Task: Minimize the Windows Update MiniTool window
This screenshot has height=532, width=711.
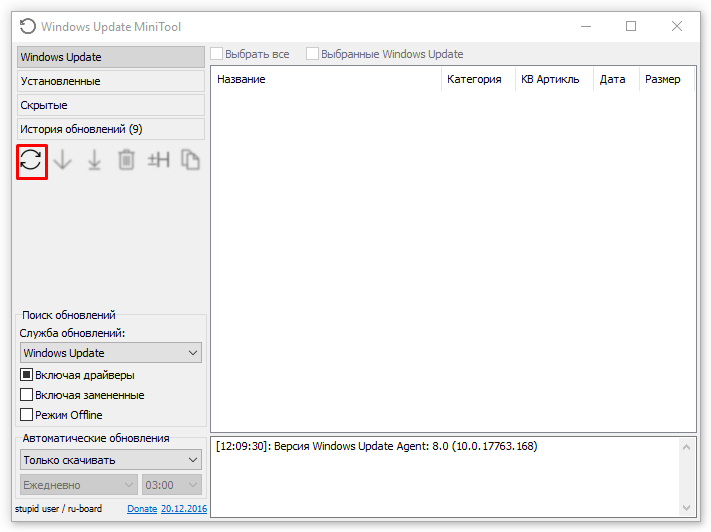Action: pos(586,26)
